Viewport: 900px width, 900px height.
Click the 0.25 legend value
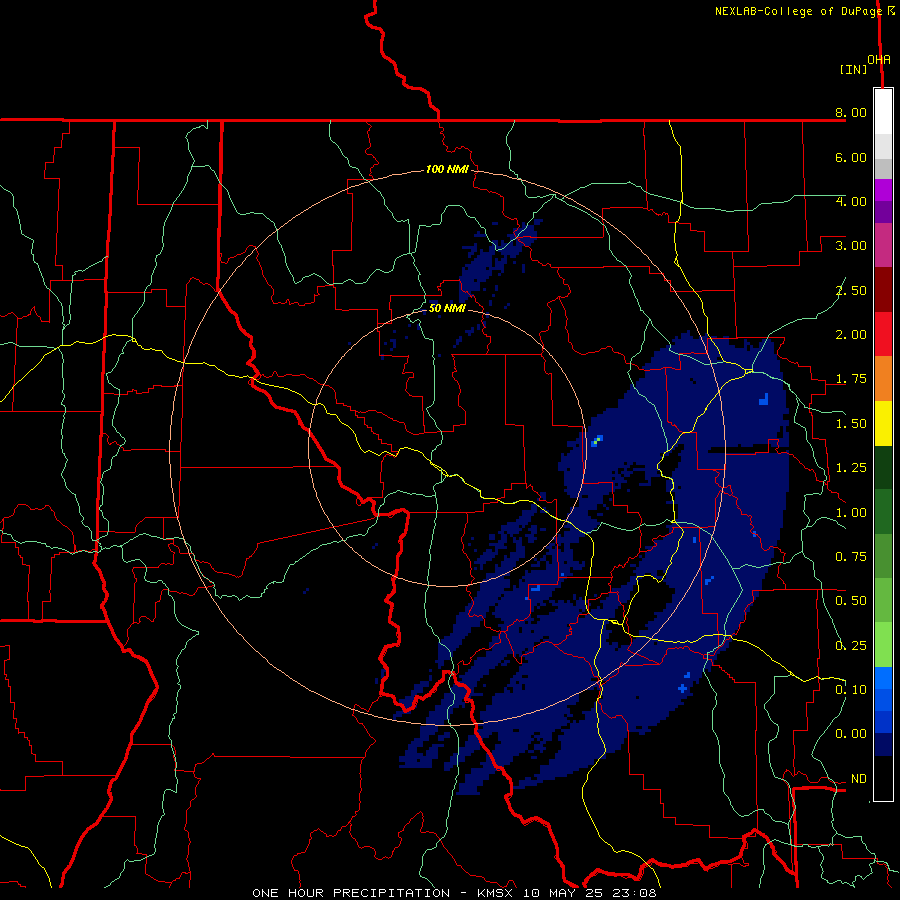click(851, 646)
